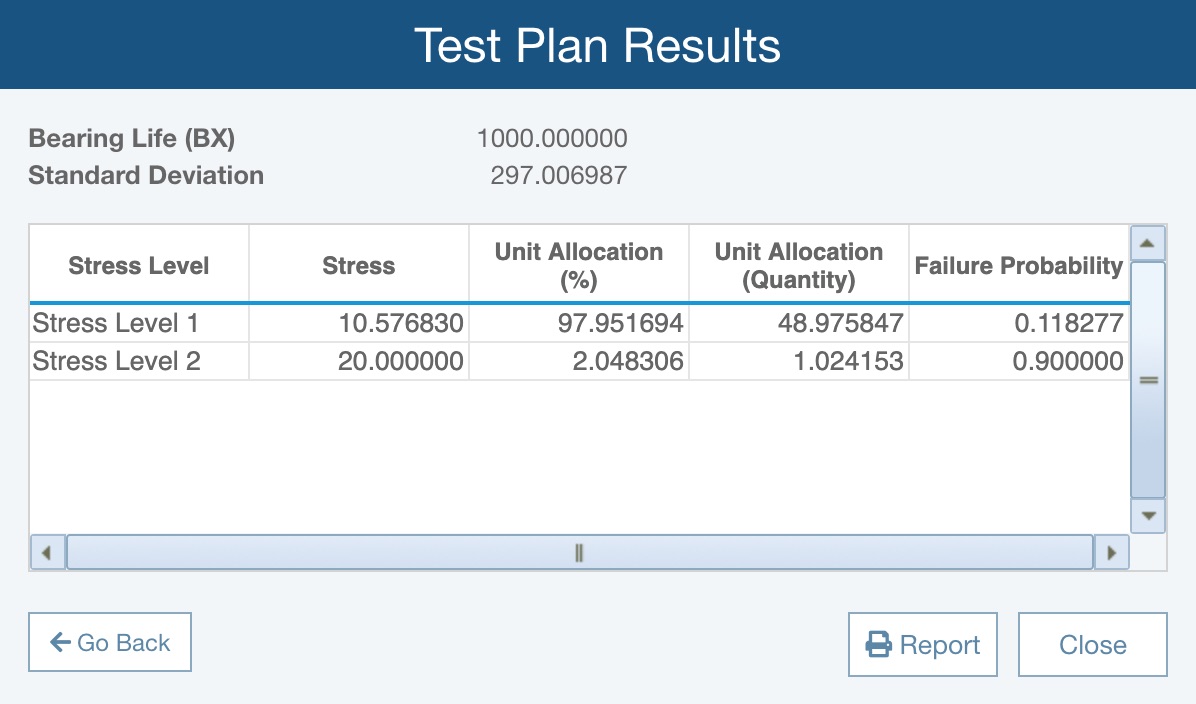The image size is (1196, 704).
Task: Click the left arrow icon on Go Back
Action: [x=60, y=643]
